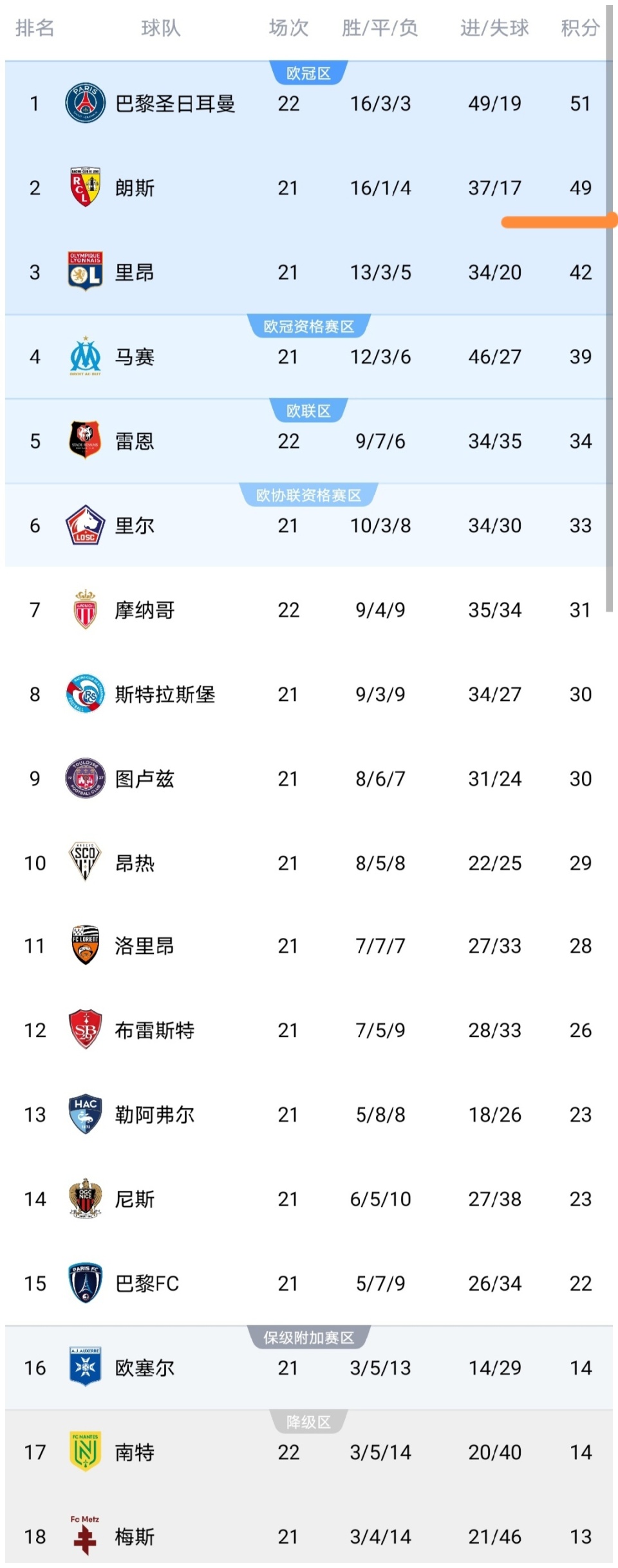618x1568 pixels.
Task: Click the 欧联区 zone label
Action: click(308, 411)
